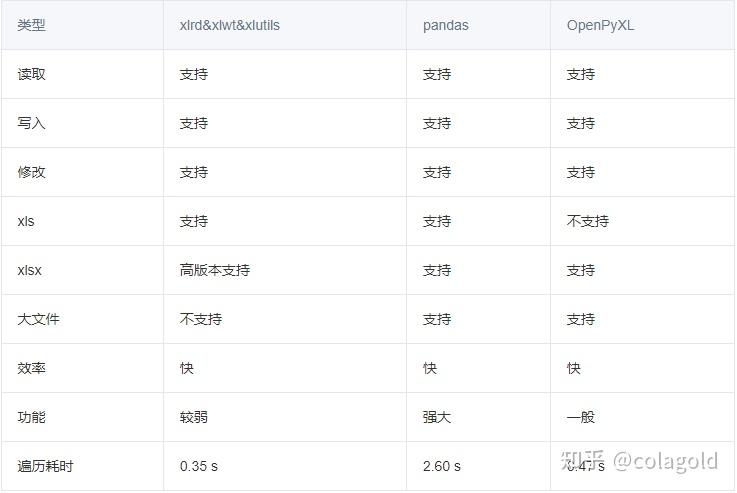Select the "大文件" row label

38,319
